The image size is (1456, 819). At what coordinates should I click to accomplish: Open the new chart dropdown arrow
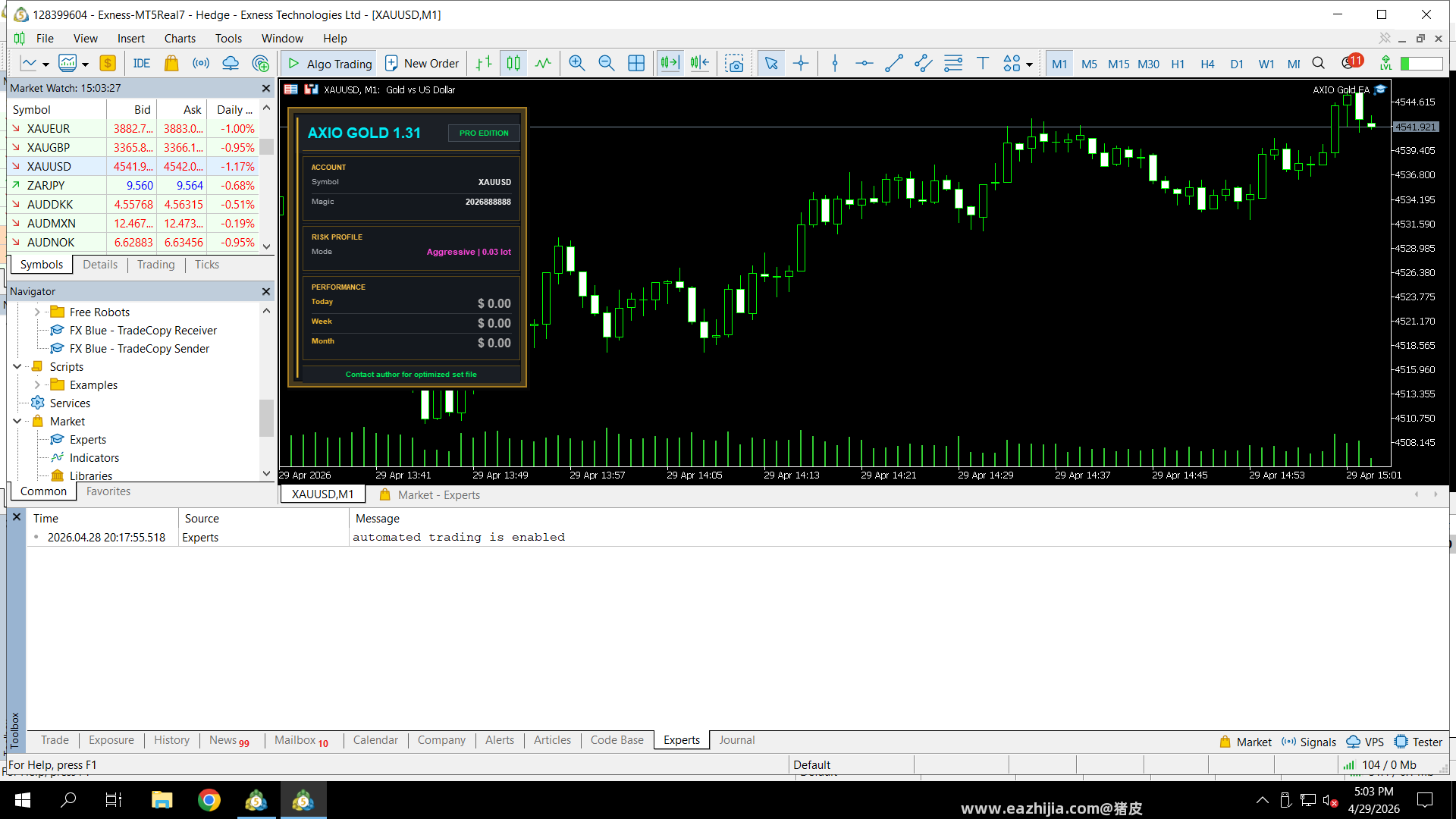coord(46,64)
